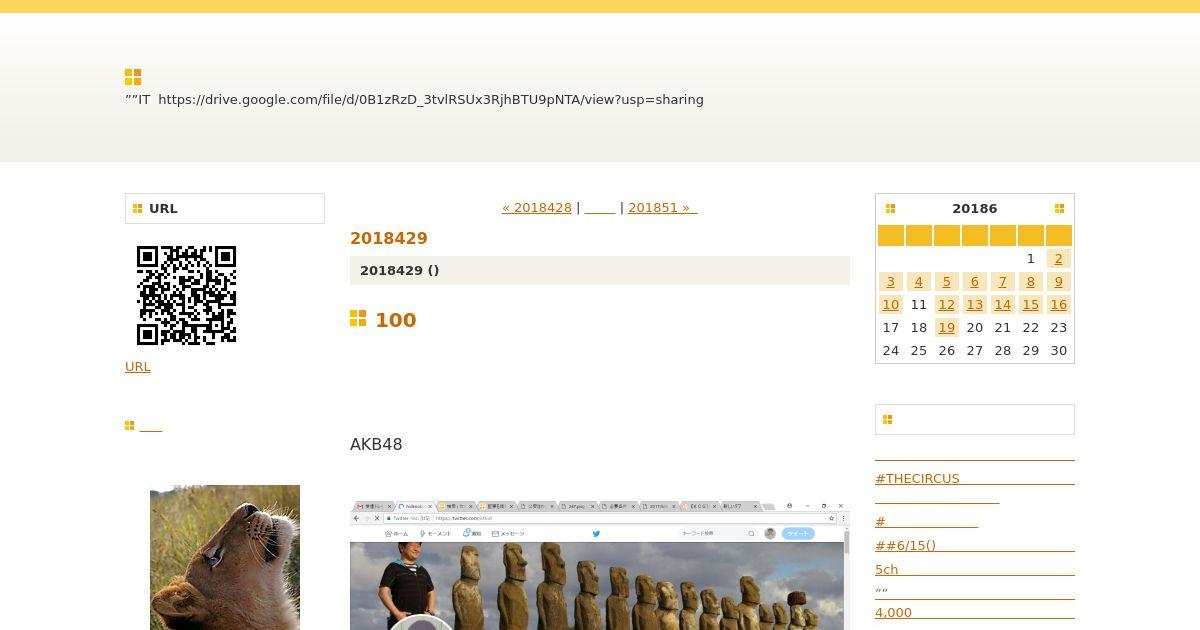Image resolution: width=1200 pixels, height=630 pixels.
Task: Select calendar date 12
Action: tap(947, 305)
